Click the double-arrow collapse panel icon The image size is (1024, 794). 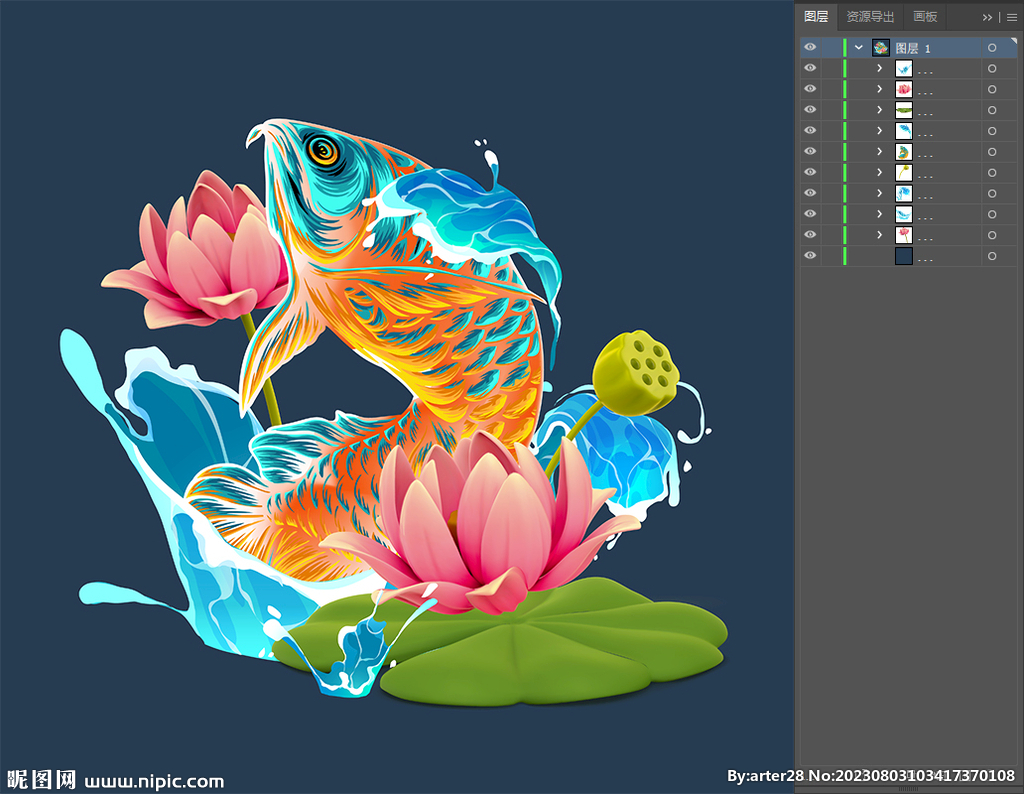pyautogui.click(x=988, y=17)
